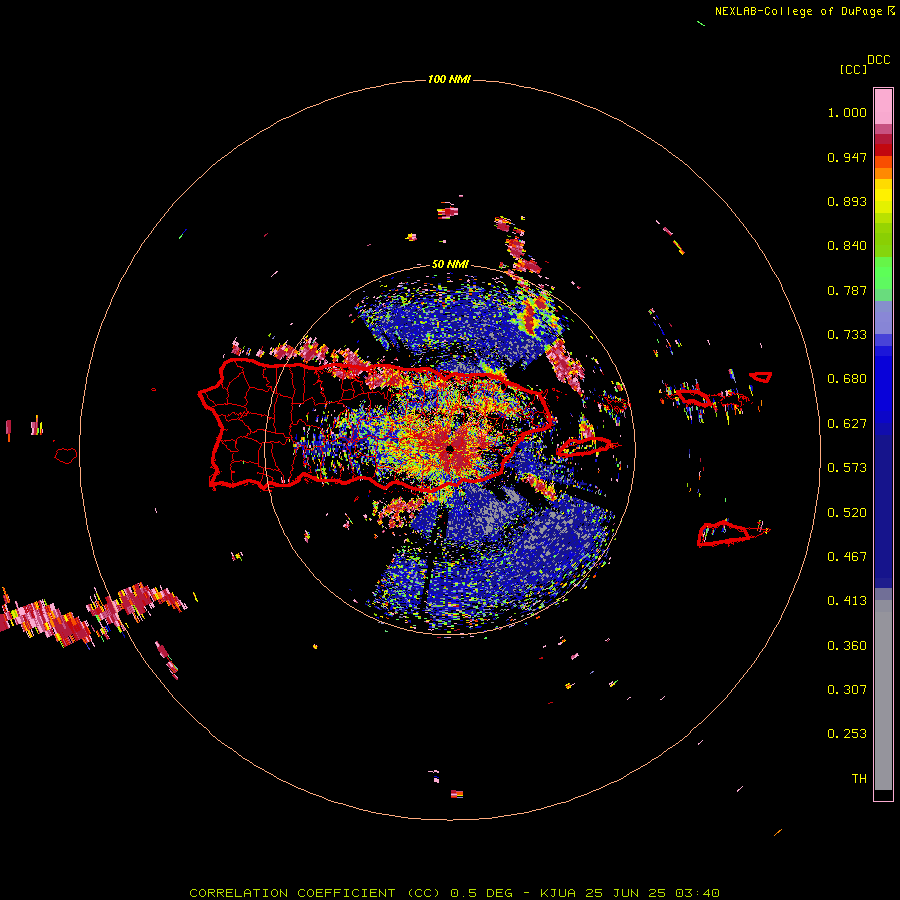Click the 0.467 color scale value
The image size is (900, 900).
click(x=847, y=557)
